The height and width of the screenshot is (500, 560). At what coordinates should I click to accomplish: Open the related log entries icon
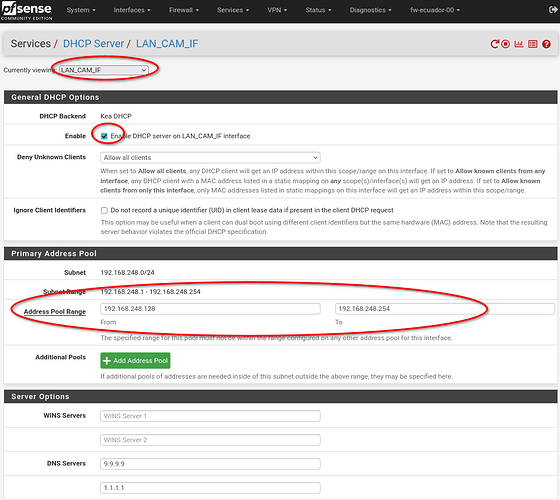click(x=532, y=44)
